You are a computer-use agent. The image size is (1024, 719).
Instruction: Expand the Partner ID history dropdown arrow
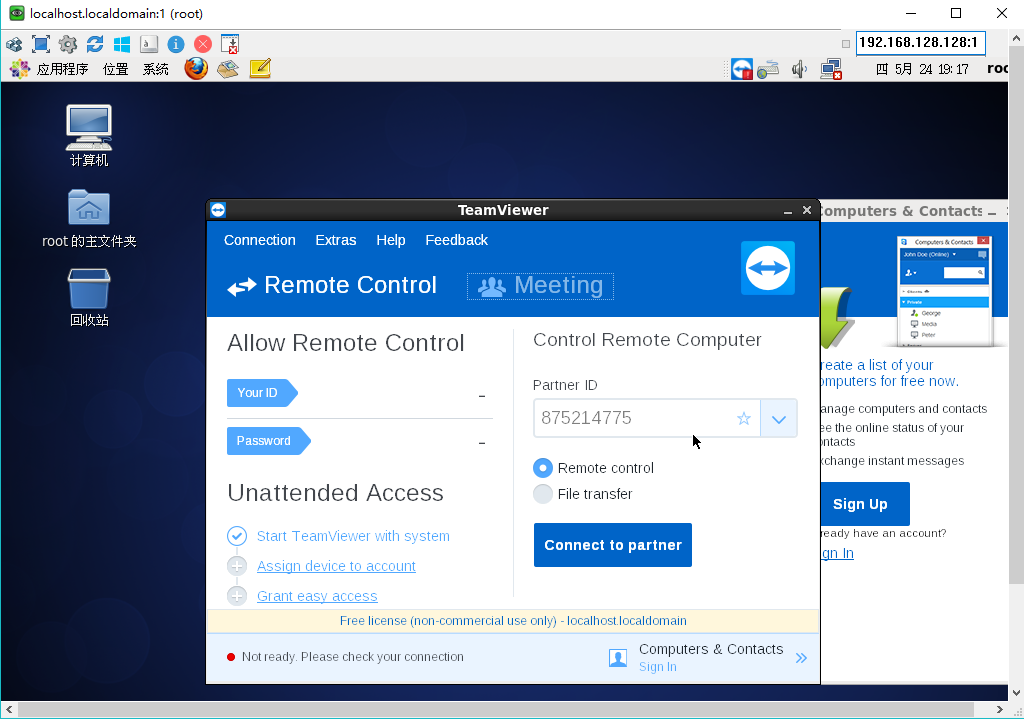[x=778, y=419]
